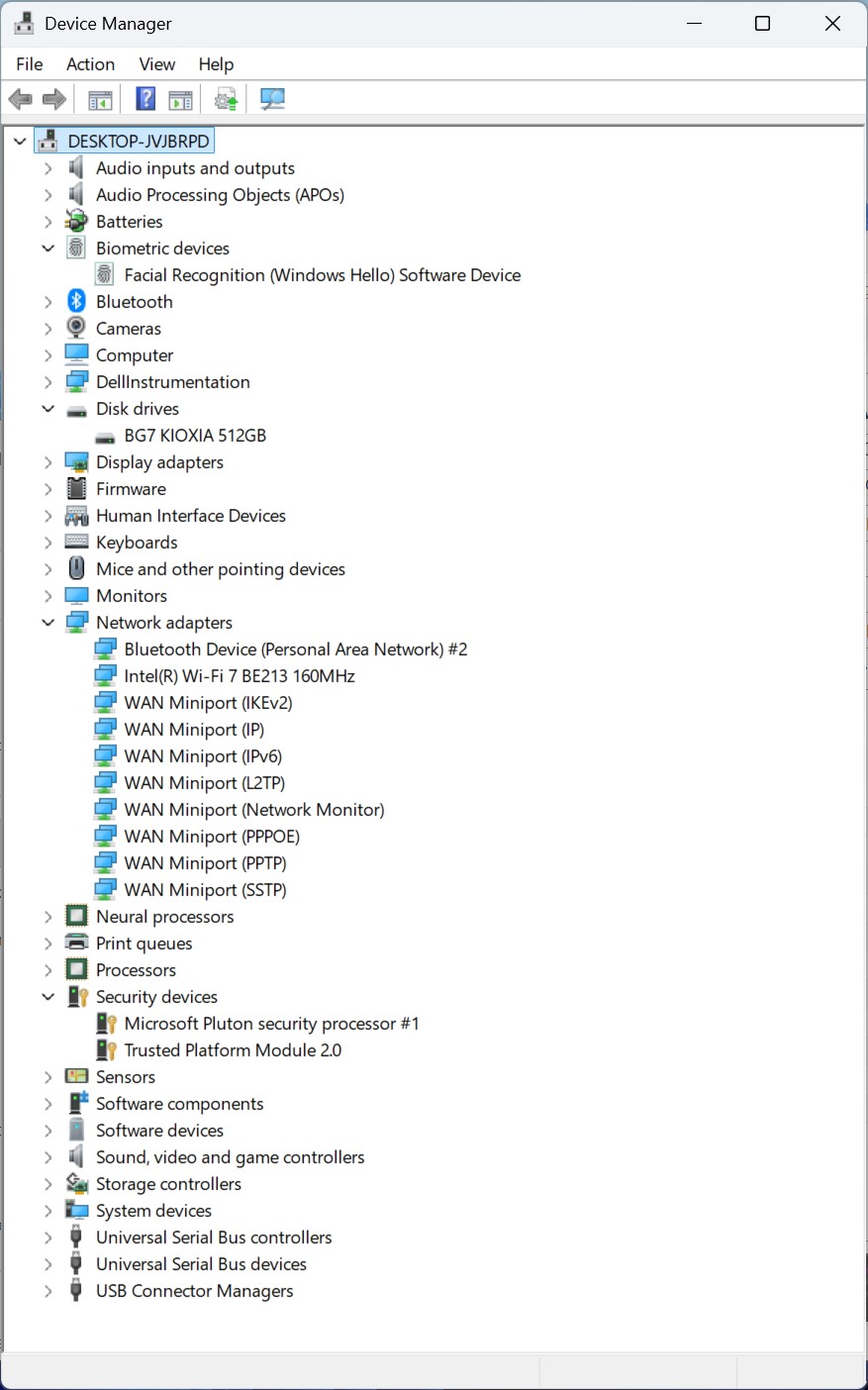Click the Keyboards category icon

tap(76, 542)
